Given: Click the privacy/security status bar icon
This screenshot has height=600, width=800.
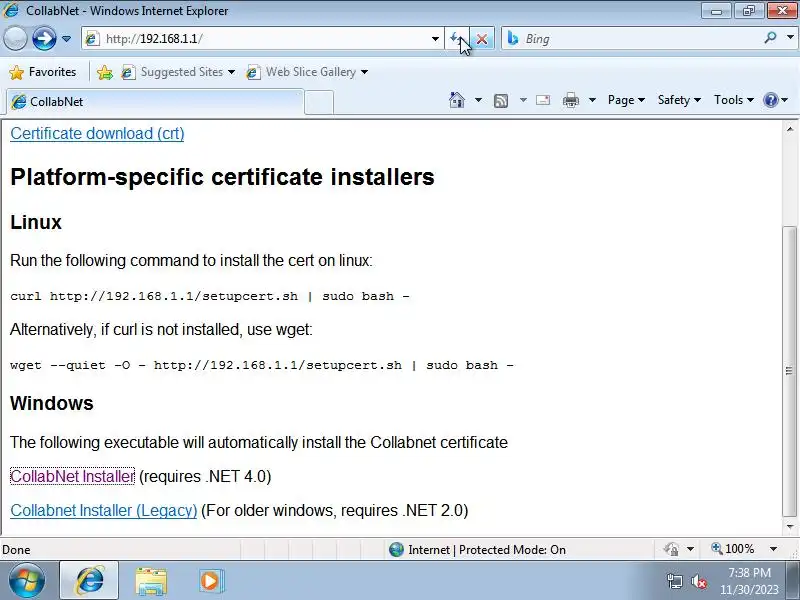Looking at the screenshot, I should (671, 549).
